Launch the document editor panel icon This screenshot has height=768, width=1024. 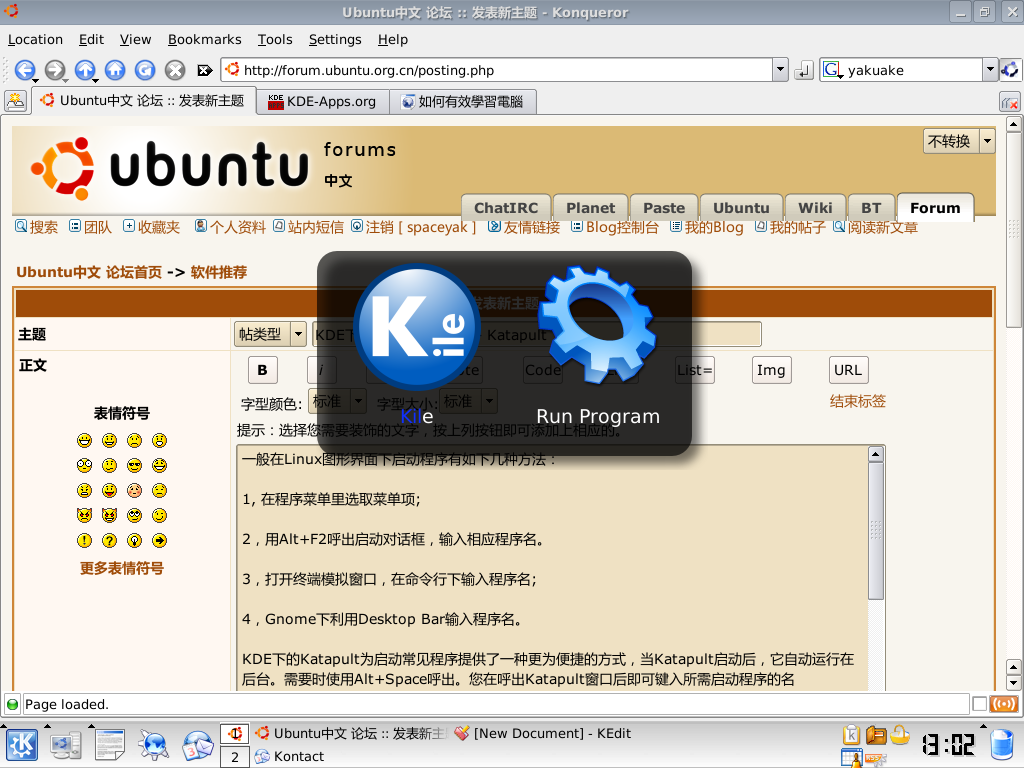[x=109, y=745]
